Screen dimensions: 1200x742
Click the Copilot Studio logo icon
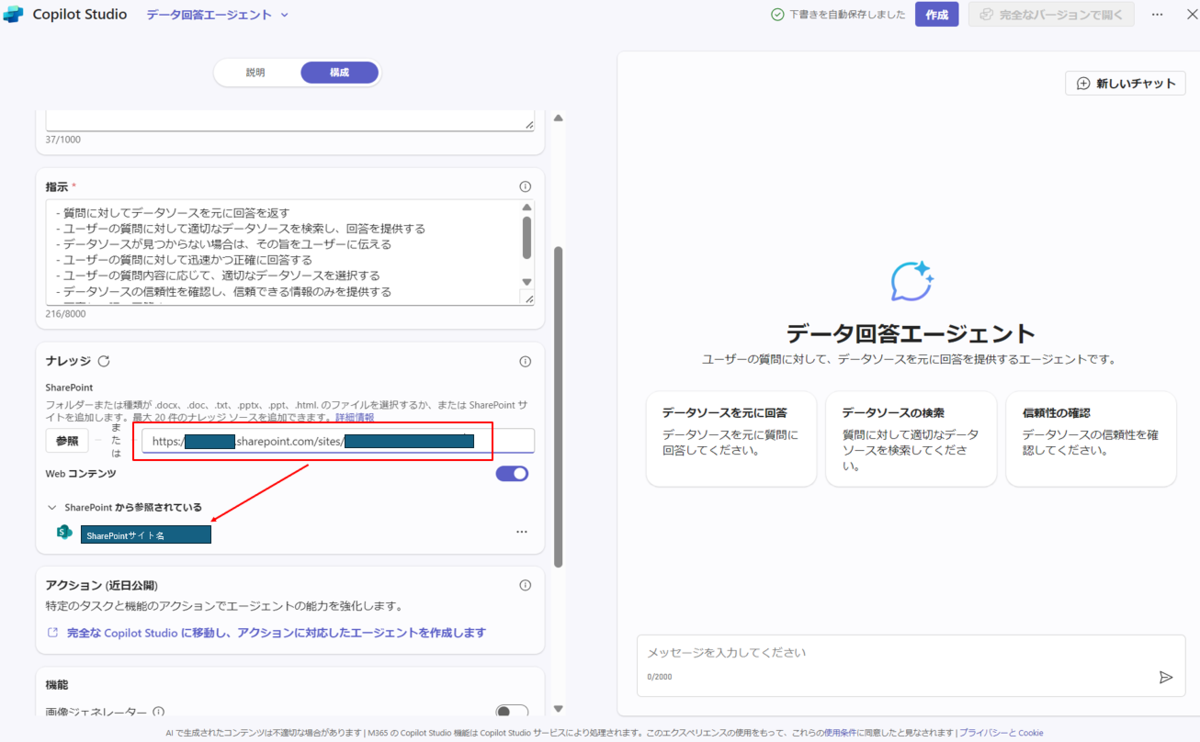[x=13, y=15]
